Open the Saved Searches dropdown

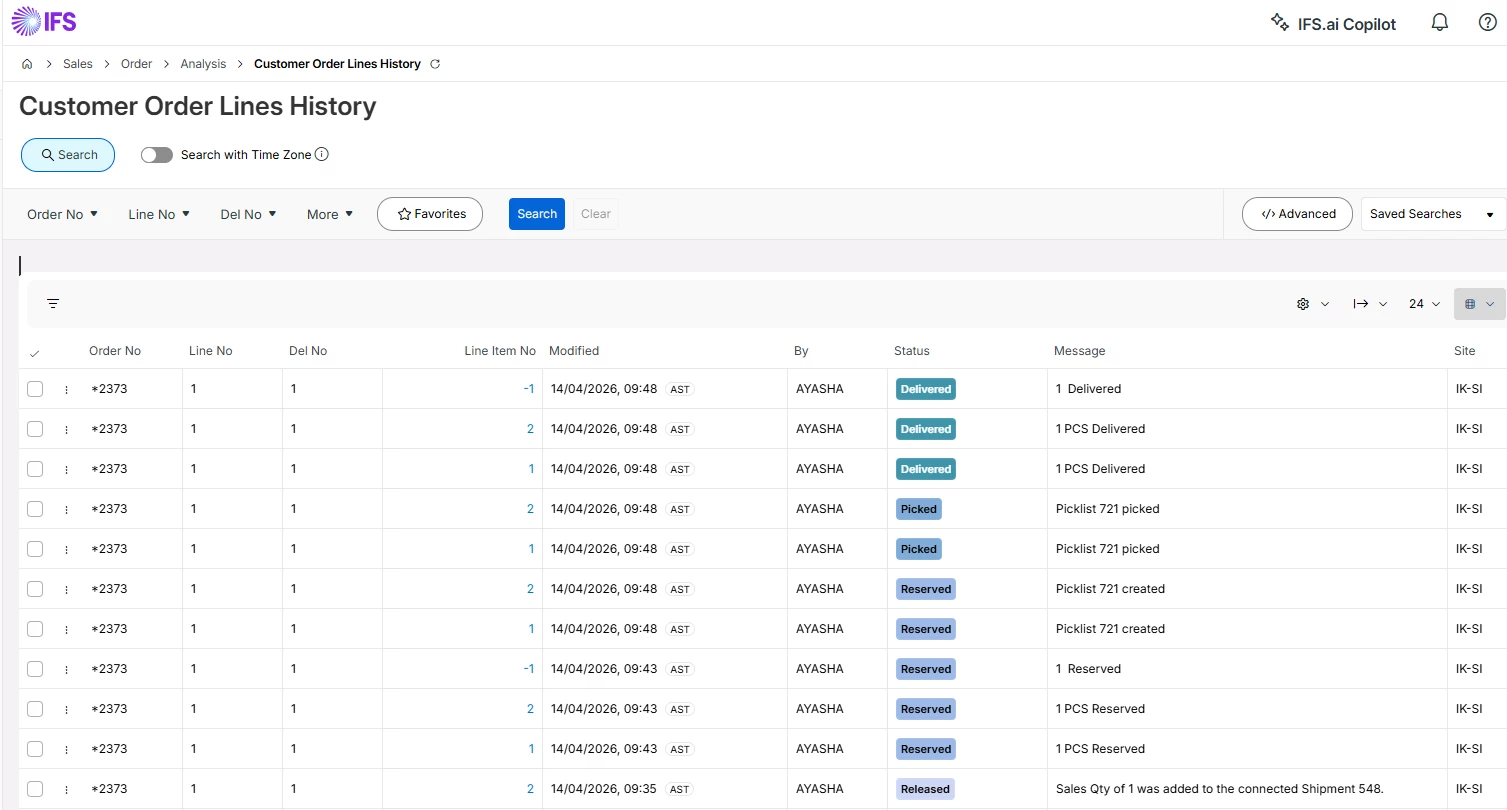coord(1432,214)
